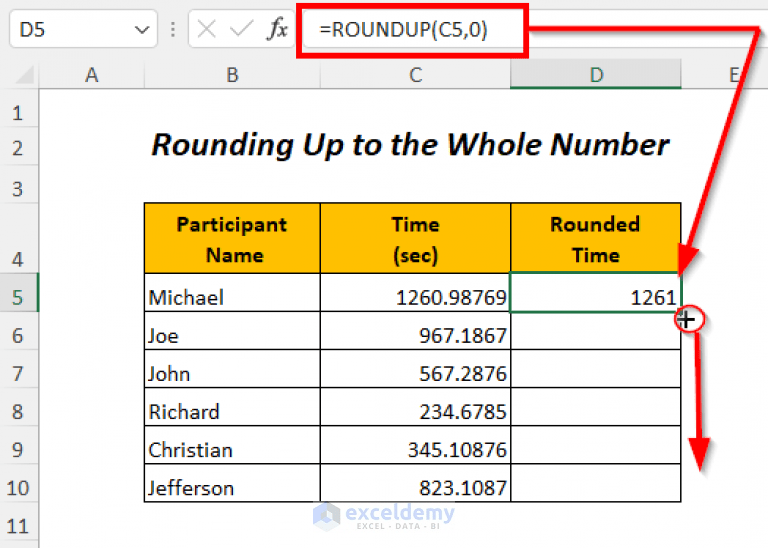Viewport: 768px width, 548px height.
Task: Select the cell containing Michael
Action: (232, 292)
